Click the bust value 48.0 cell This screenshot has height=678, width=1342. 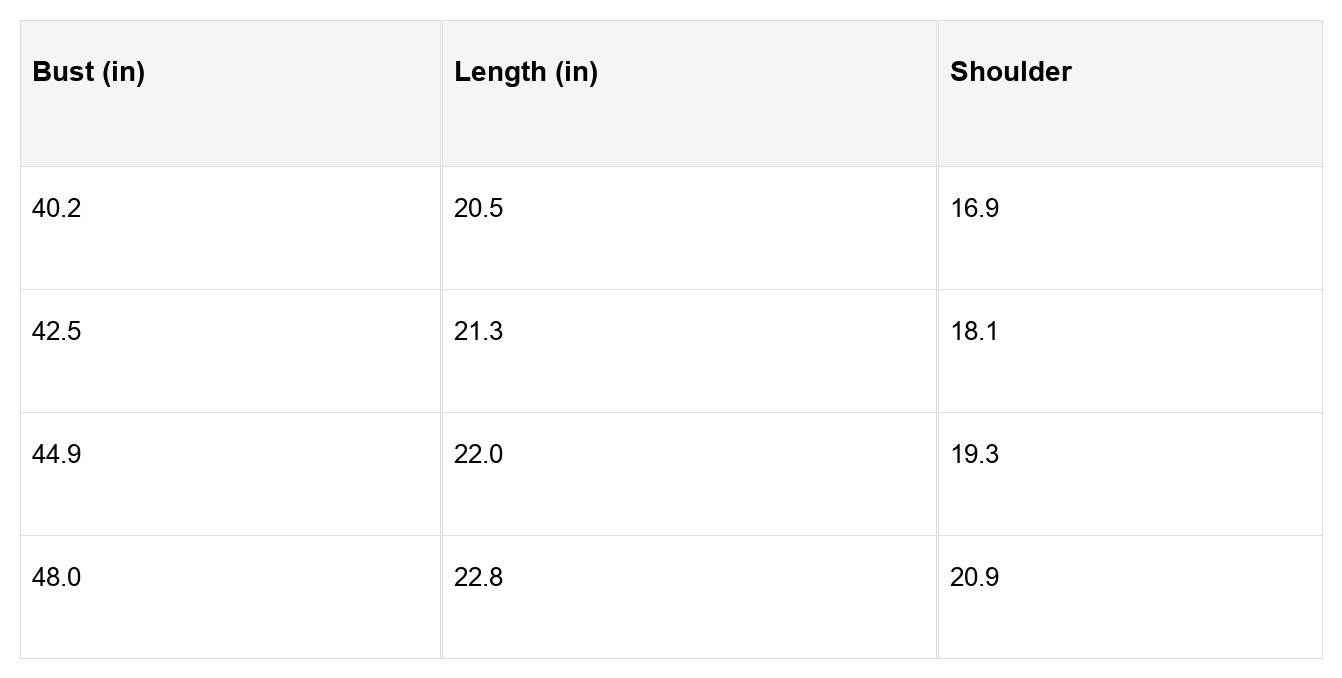(x=57, y=577)
